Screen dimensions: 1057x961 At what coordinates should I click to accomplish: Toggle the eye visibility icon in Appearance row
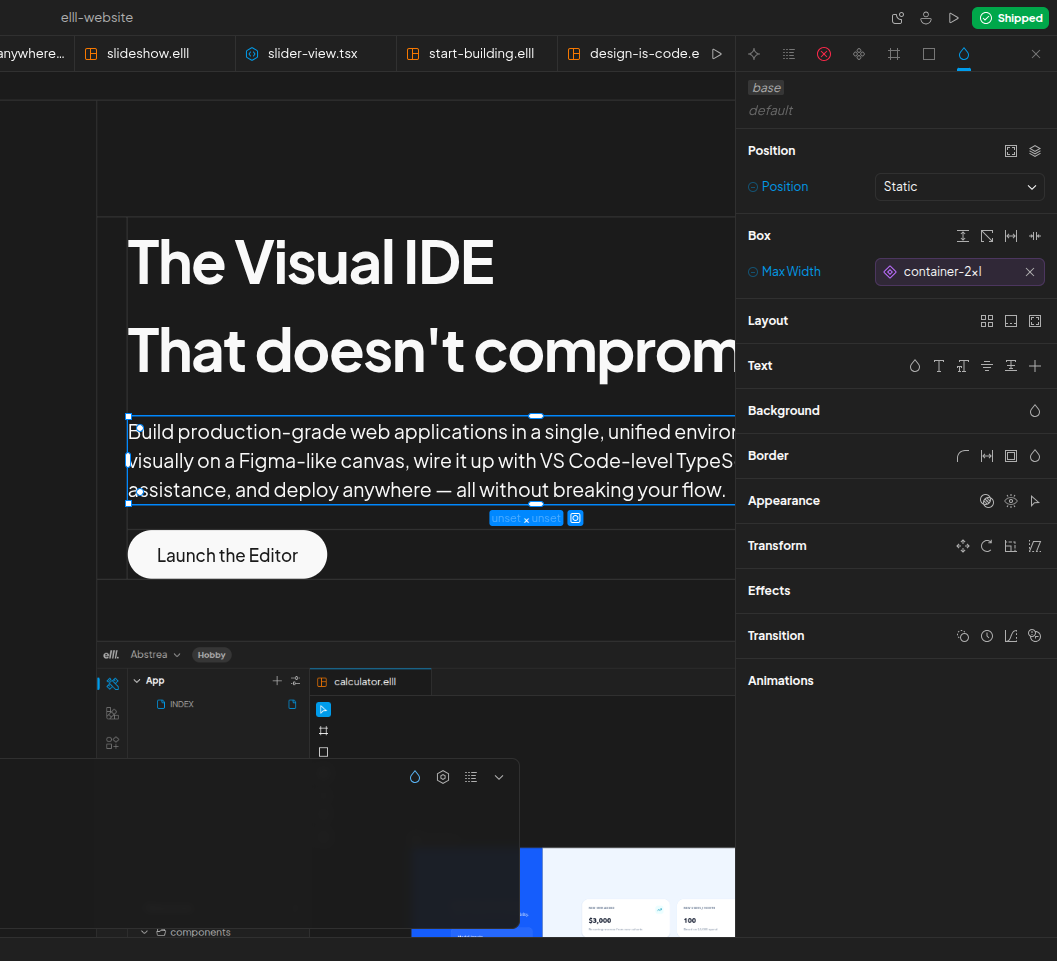coord(1011,501)
